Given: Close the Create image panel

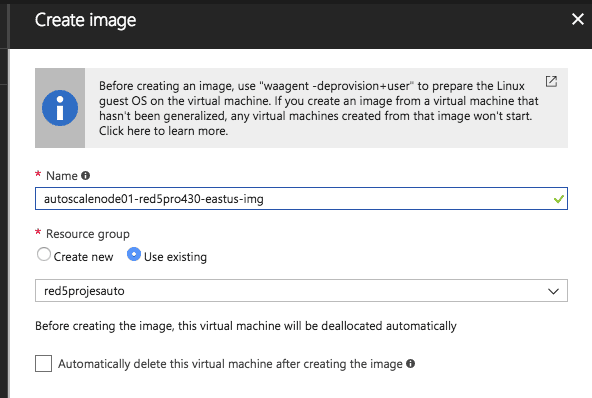Looking at the screenshot, I should click(578, 19).
